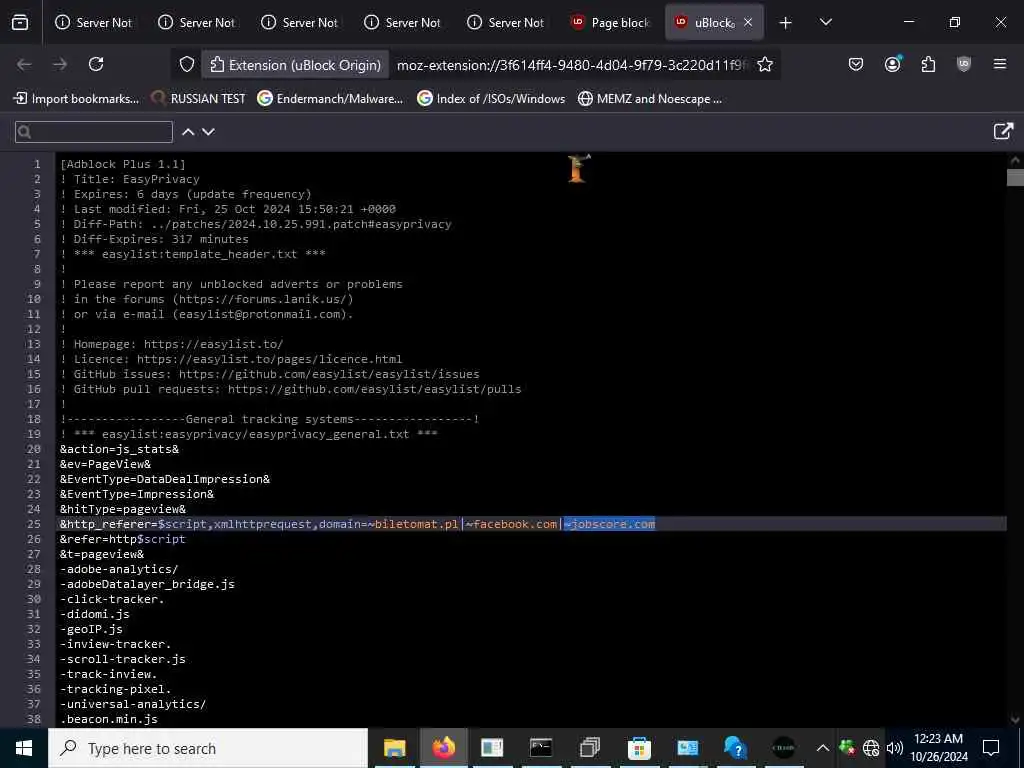Jump to previous search match

188,132
